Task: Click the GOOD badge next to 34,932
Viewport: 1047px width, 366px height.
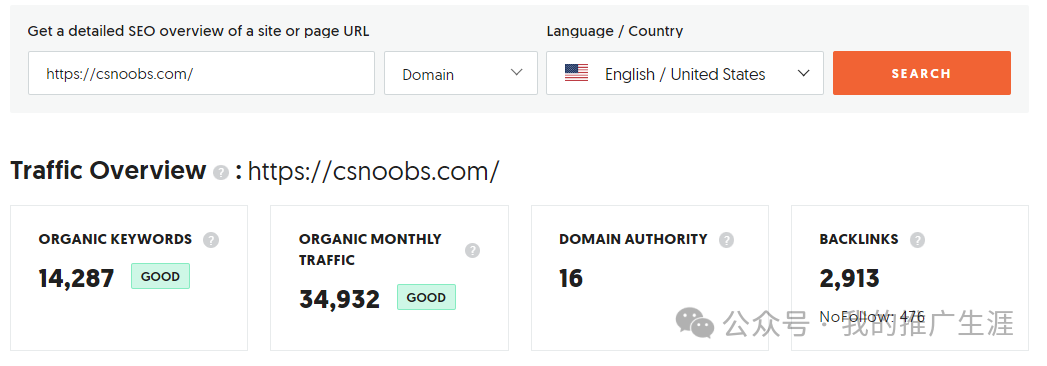Action: click(x=426, y=297)
